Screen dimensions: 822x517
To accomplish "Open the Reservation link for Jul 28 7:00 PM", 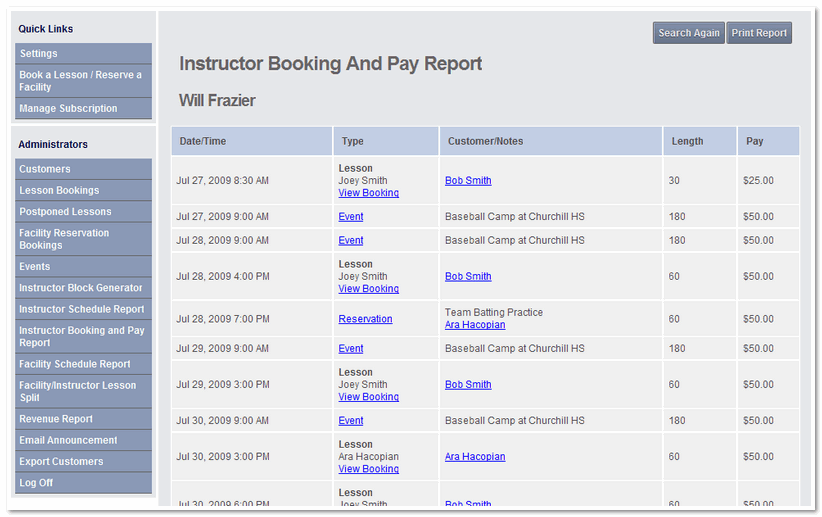I will click(x=365, y=319).
